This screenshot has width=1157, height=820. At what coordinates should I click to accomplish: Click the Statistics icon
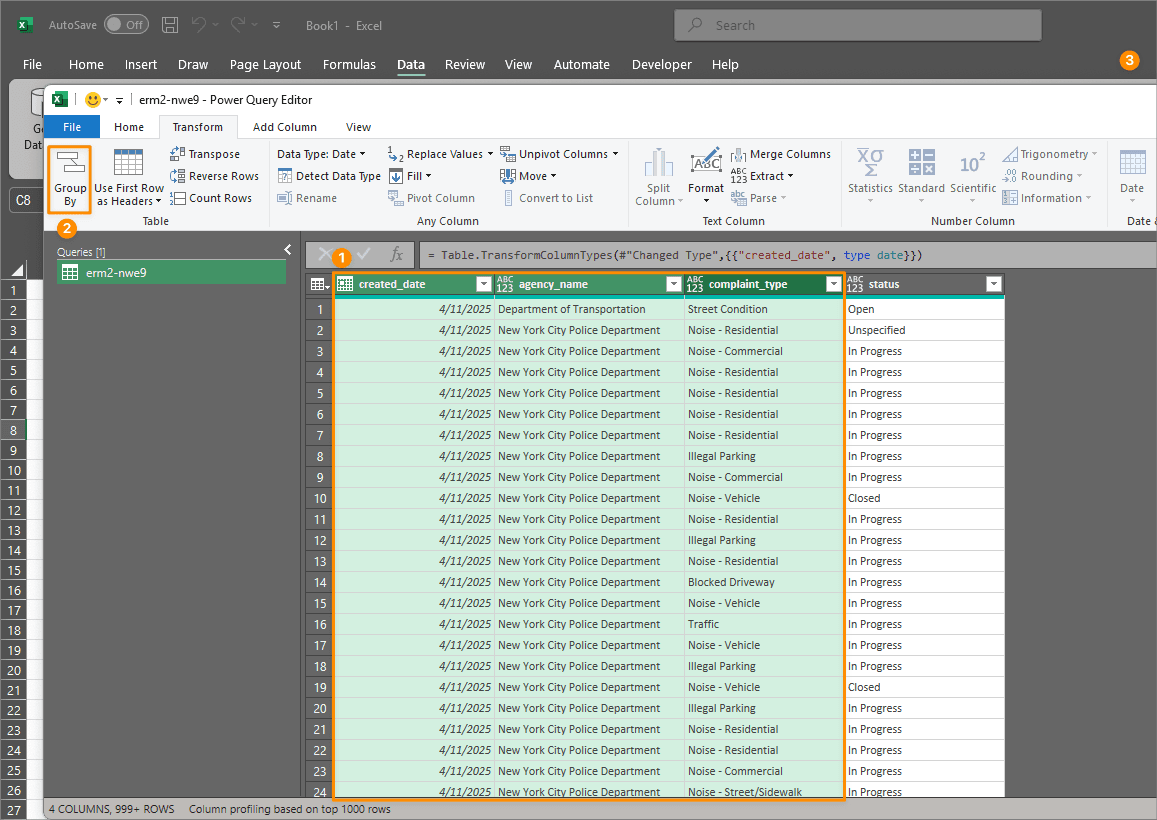point(870,162)
